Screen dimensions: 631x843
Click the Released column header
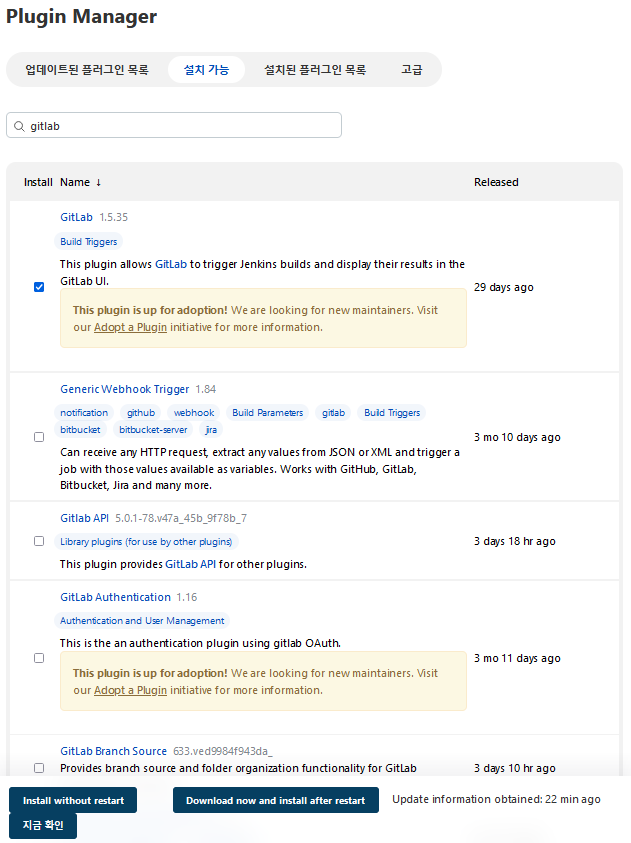[x=496, y=182]
